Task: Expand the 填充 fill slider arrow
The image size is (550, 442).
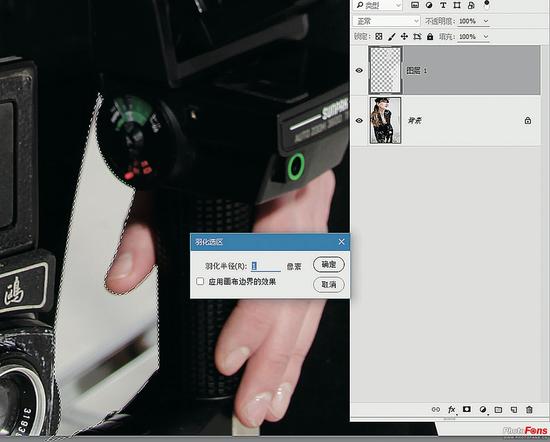Action: pyautogui.click(x=486, y=36)
